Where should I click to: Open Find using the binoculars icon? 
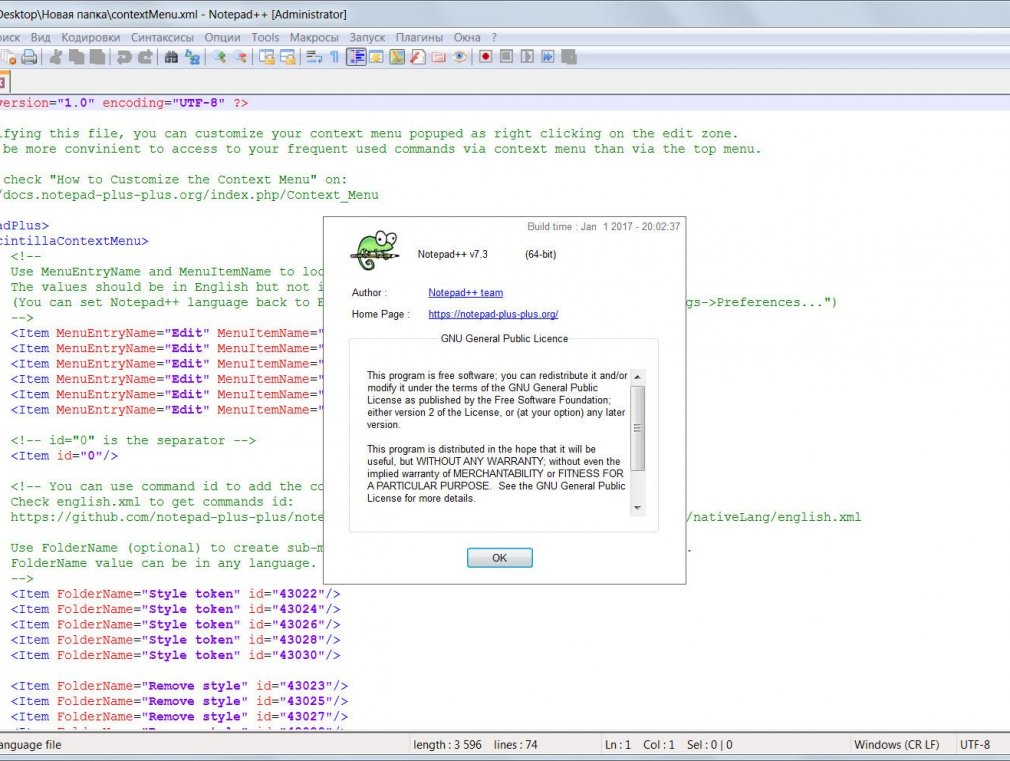tap(171, 57)
